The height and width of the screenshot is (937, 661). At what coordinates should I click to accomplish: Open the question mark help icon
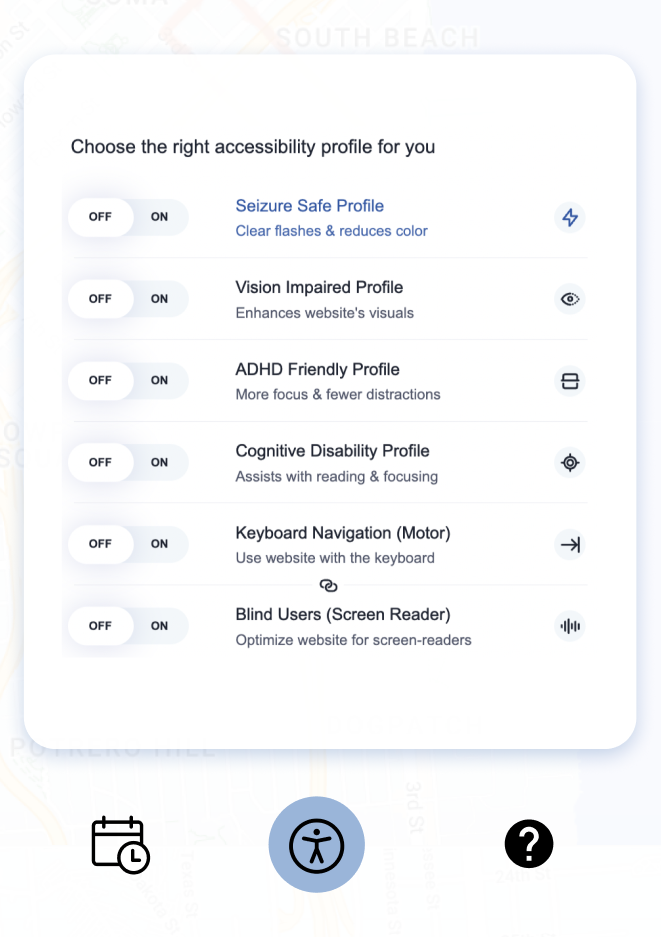pos(529,844)
